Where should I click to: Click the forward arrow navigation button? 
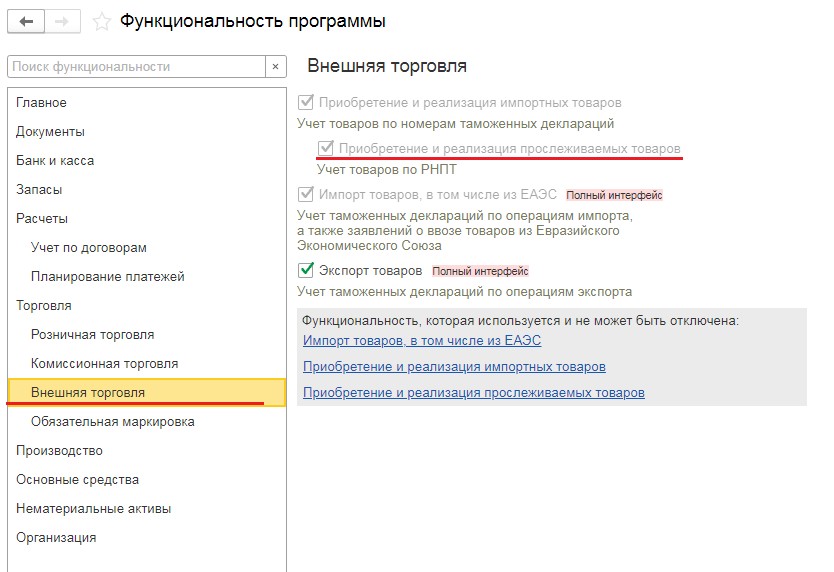coord(61,21)
